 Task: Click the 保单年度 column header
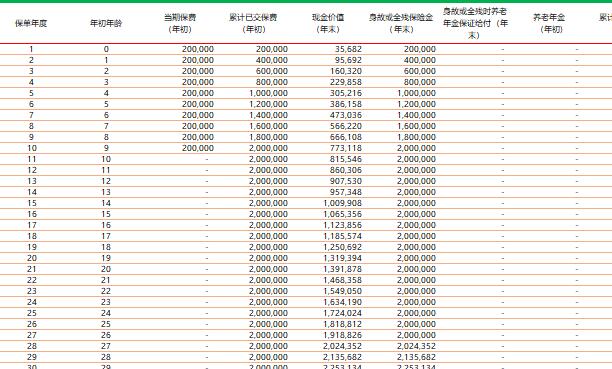coord(31,23)
